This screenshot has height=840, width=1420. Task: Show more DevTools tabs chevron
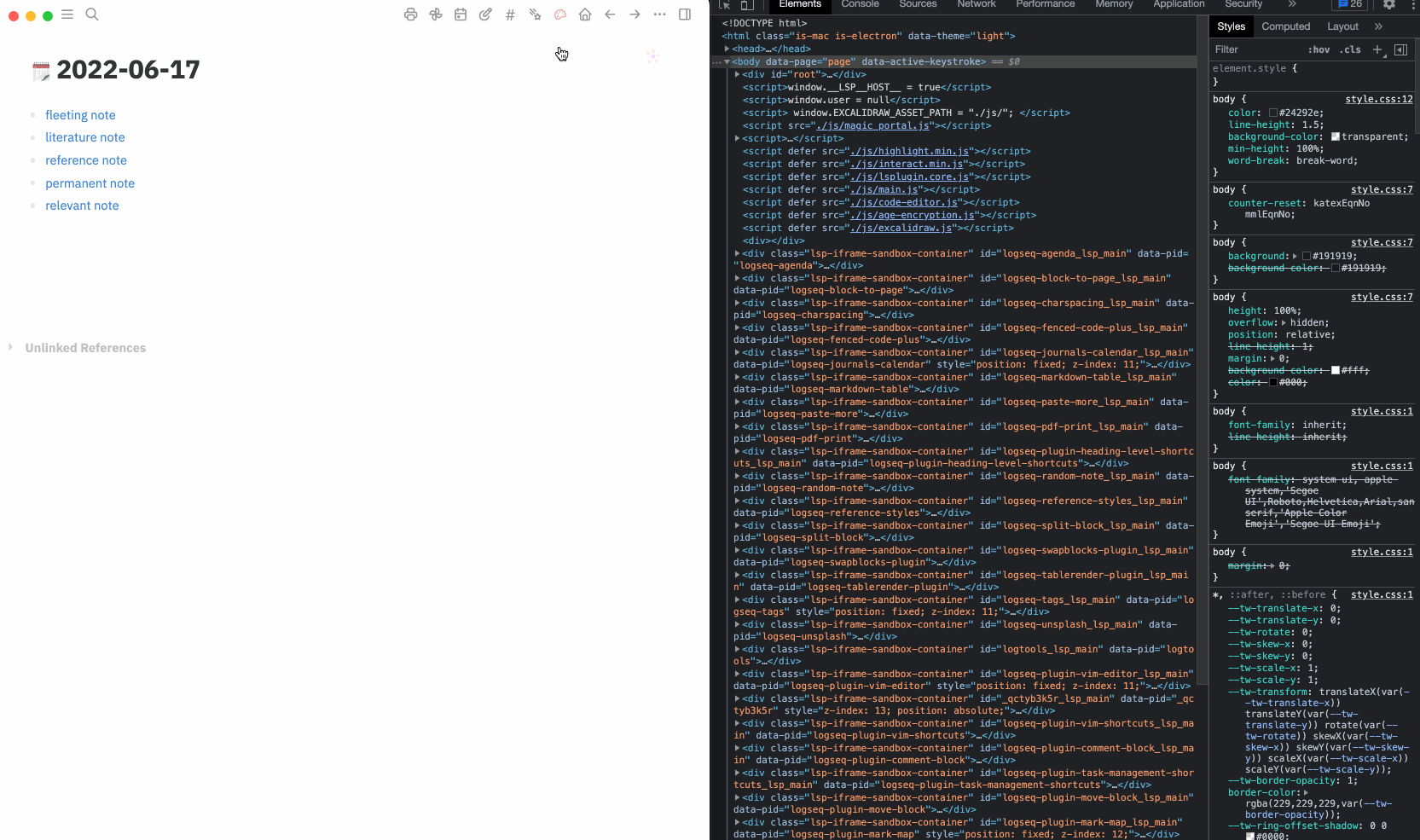[1292, 4]
